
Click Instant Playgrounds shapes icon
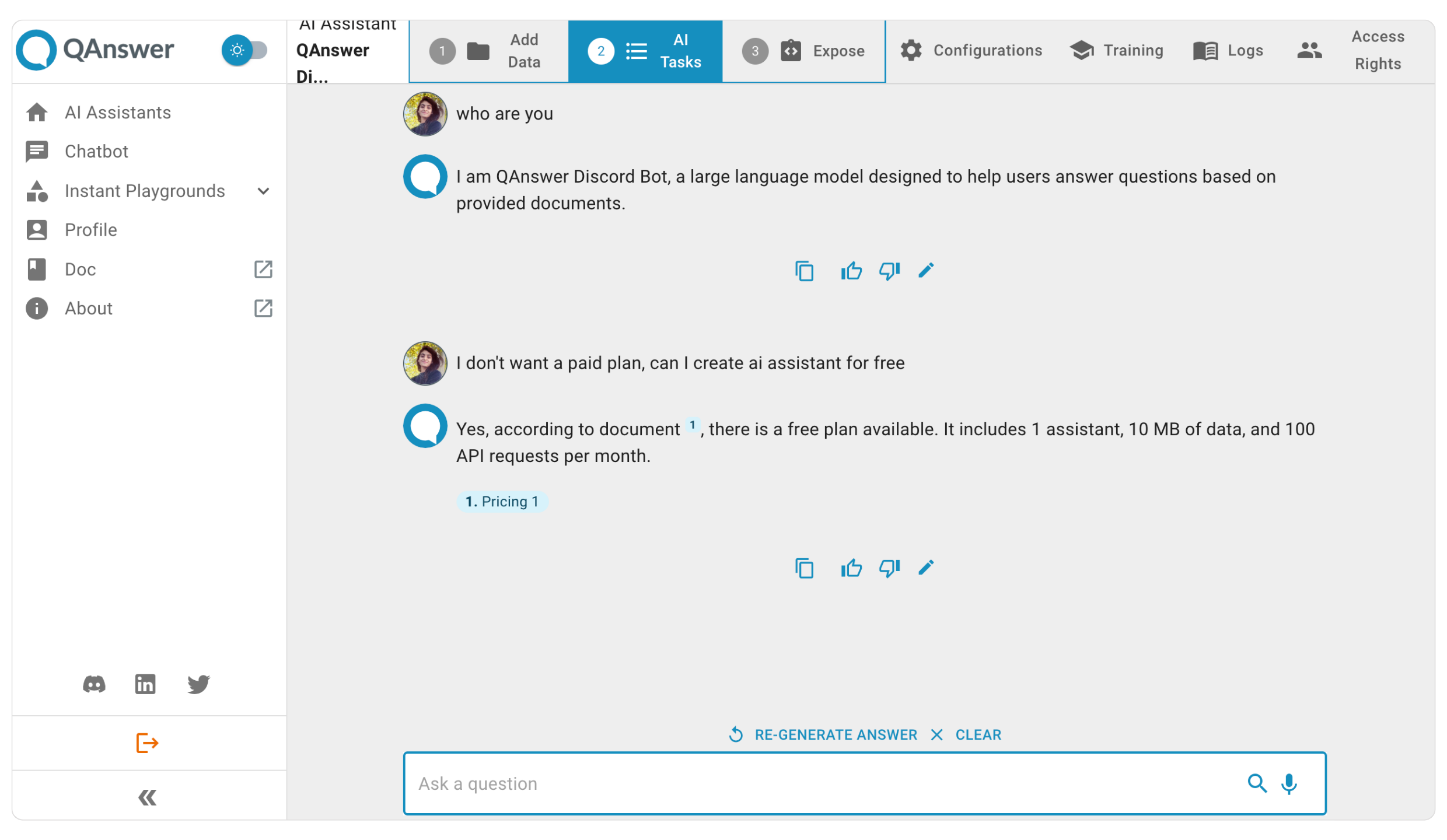pyautogui.click(x=37, y=191)
